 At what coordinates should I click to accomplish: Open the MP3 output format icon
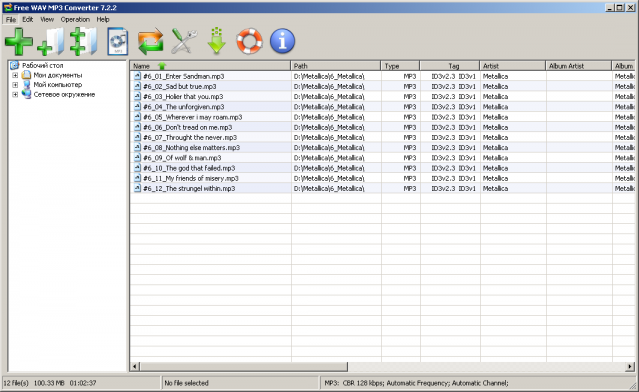point(118,41)
